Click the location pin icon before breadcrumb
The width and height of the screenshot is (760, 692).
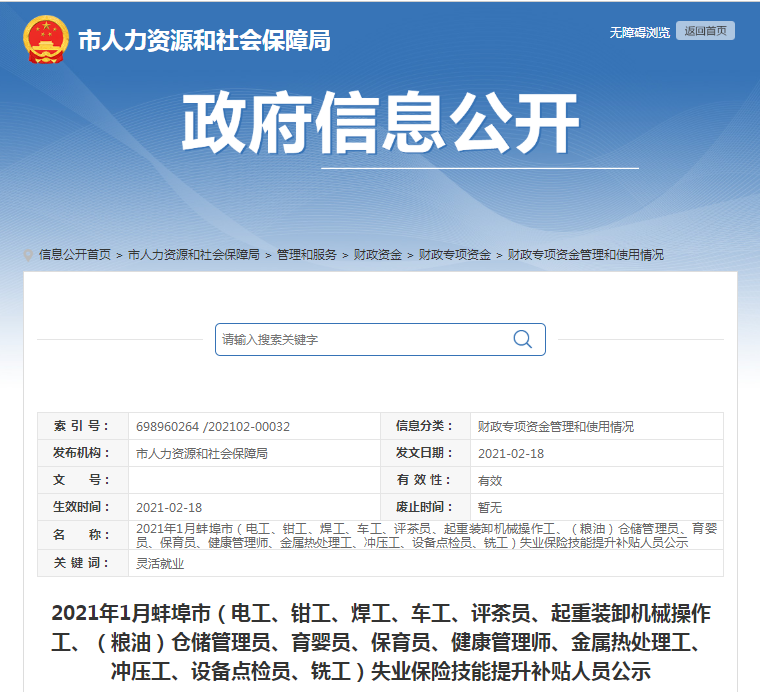[x=29, y=255]
